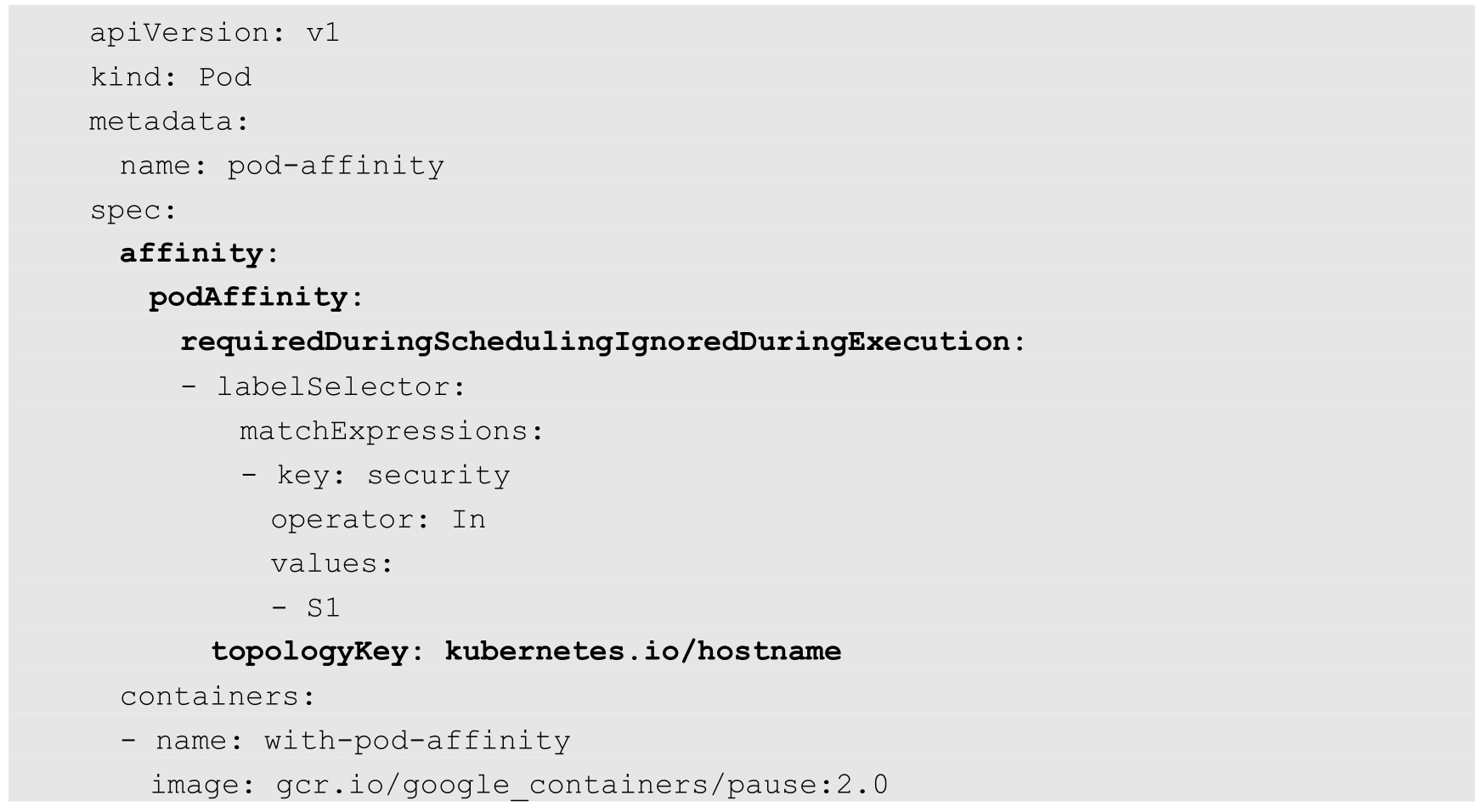Click the containers: line

pos(217,696)
